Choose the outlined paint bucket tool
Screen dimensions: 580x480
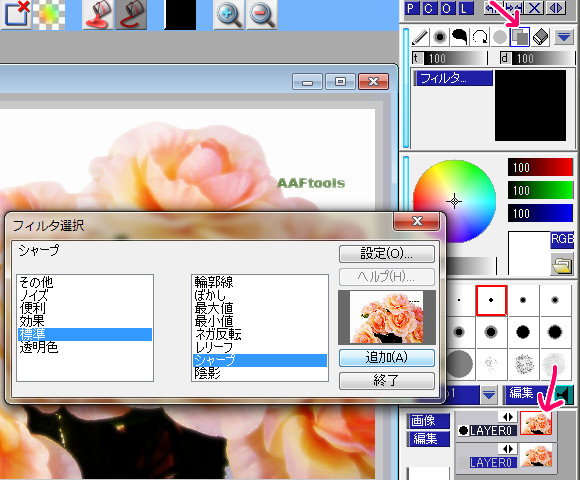coord(131,15)
